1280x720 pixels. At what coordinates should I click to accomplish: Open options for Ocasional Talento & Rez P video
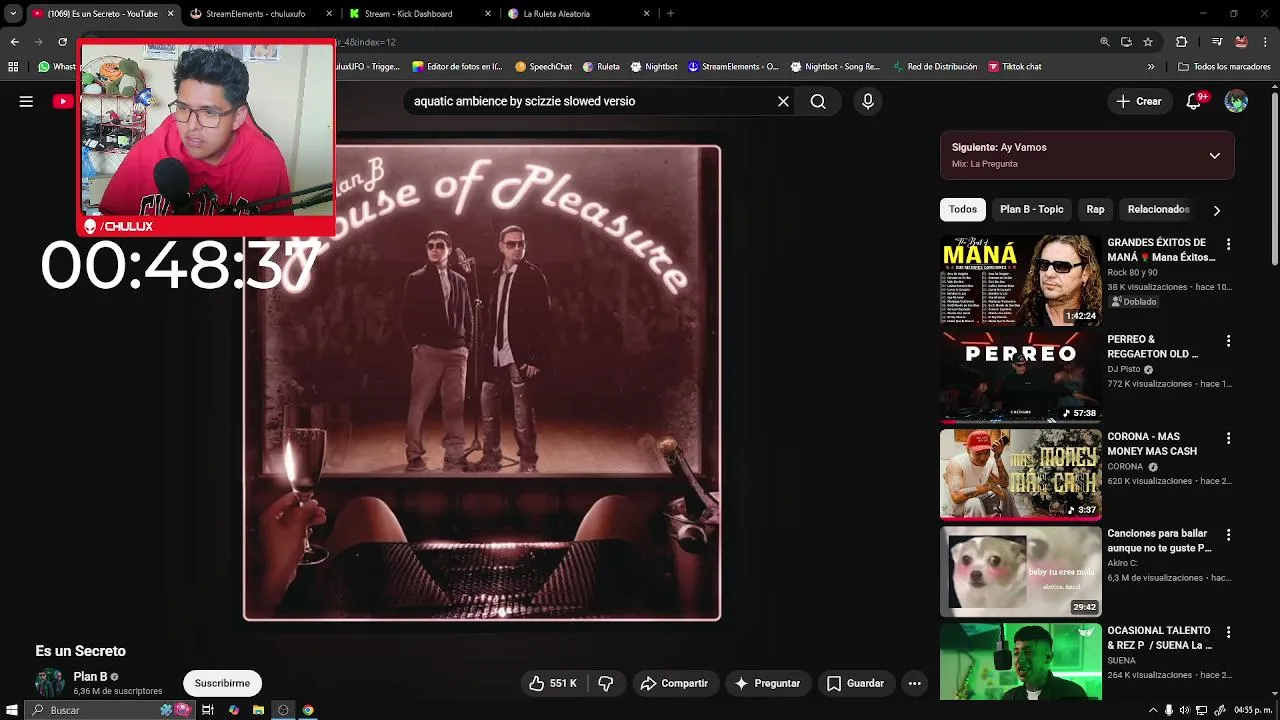(1228, 632)
